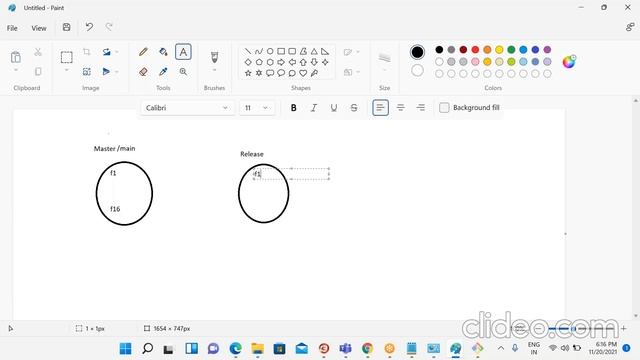Click the Crop icon
Screen dimensions: 640x360
[x=87, y=52]
